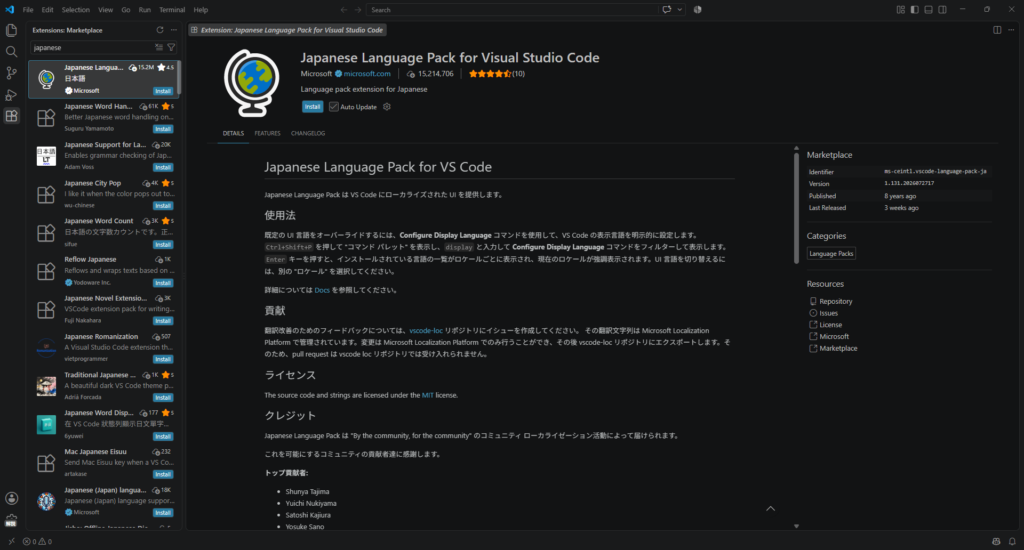Viewport: 1024px width, 550px height.
Task: Open the chat icon in title bar
Action: click(667, 10)
